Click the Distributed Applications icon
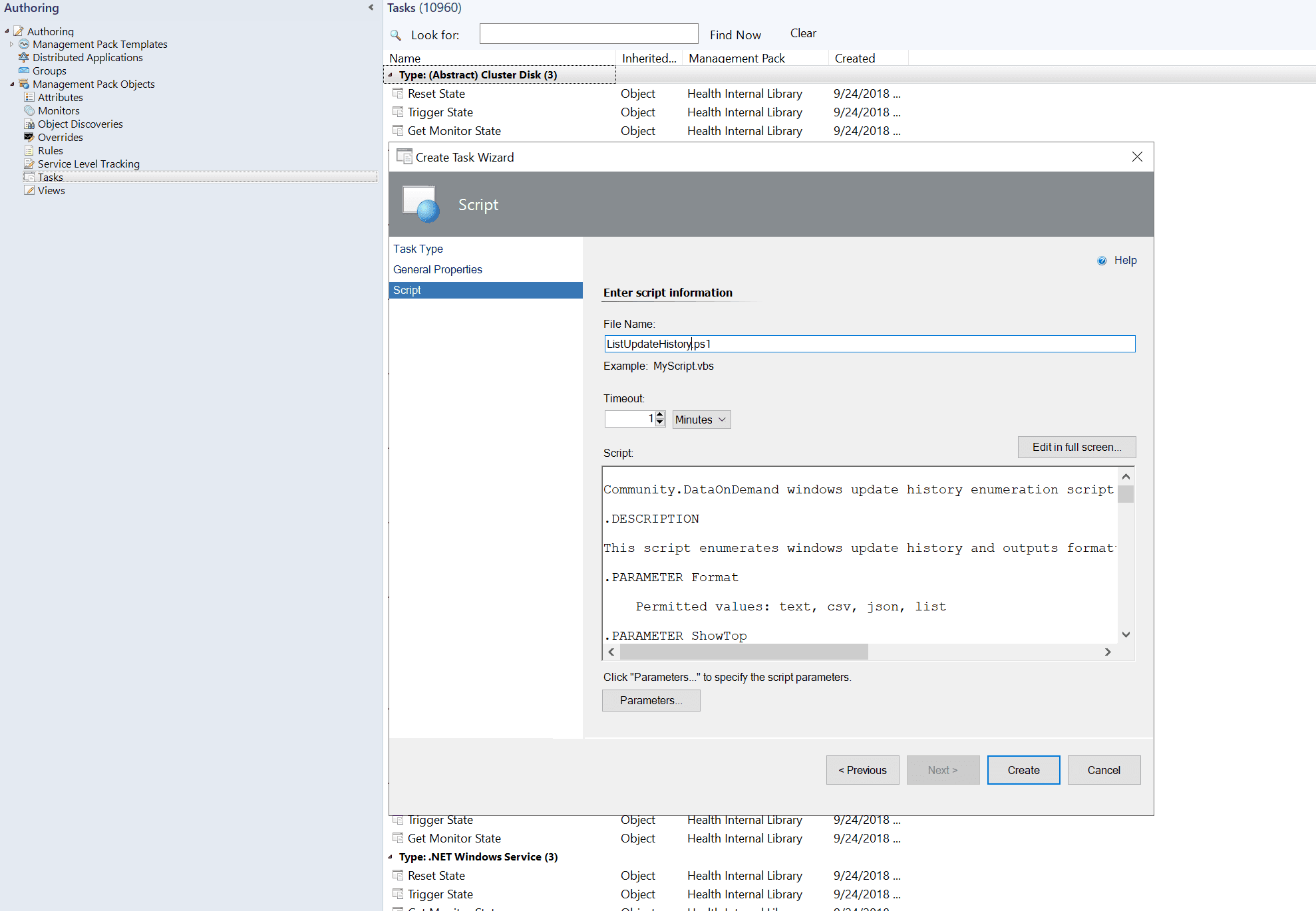The height and width of the screenshot is (911, 1316). coord(24,57)
